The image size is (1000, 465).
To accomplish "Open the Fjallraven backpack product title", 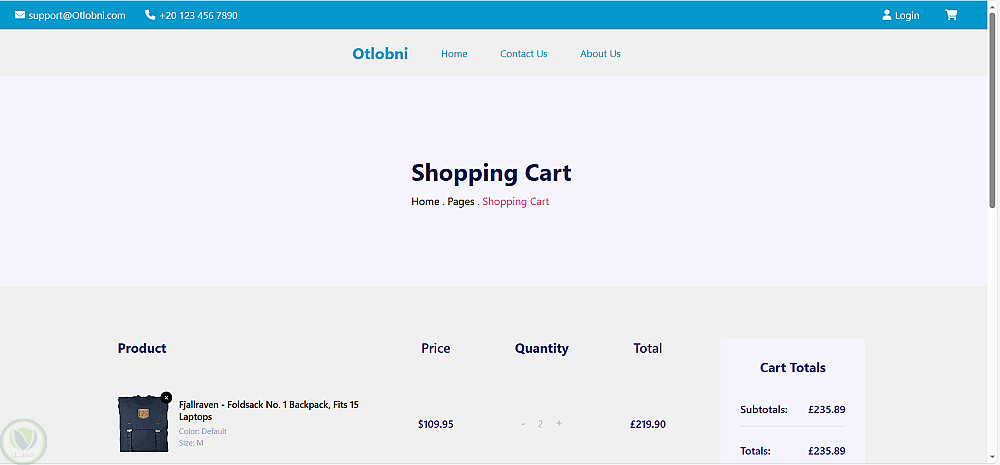I will point(268,410).
